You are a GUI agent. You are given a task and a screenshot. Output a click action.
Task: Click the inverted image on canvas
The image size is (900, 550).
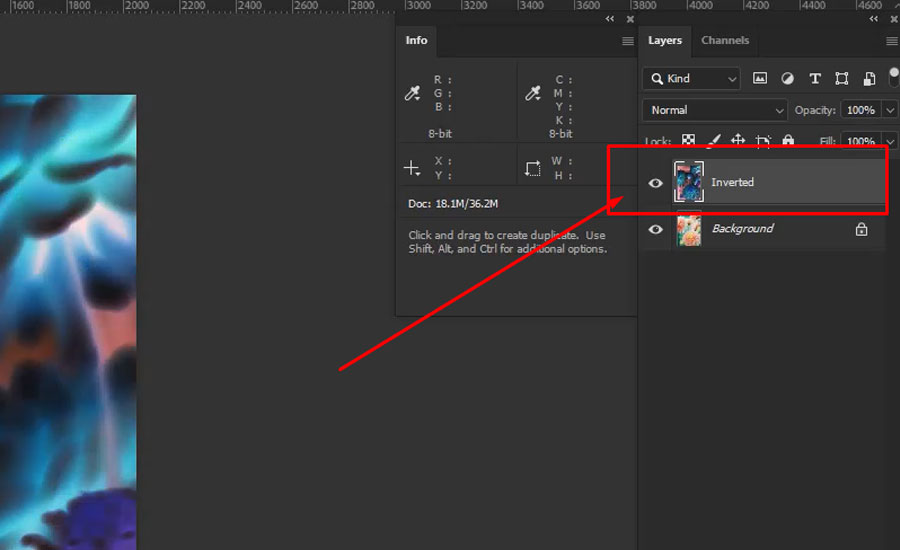click(x=68, y=322)
